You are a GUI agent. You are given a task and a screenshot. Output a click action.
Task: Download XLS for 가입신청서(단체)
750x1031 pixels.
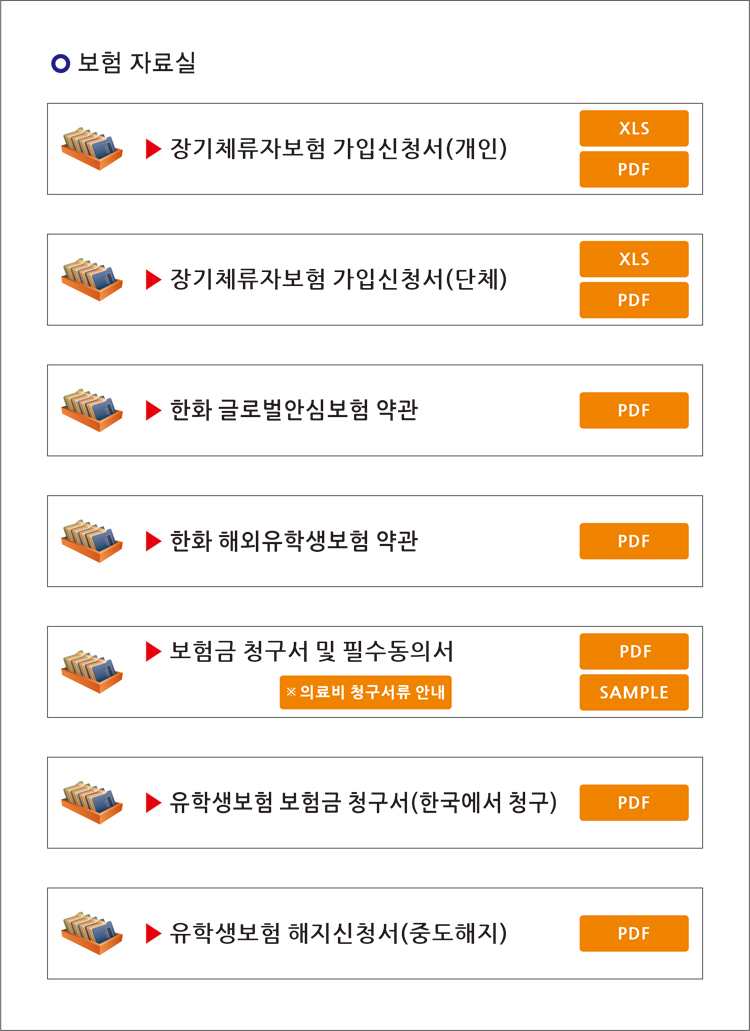click(x=634, y=259)
